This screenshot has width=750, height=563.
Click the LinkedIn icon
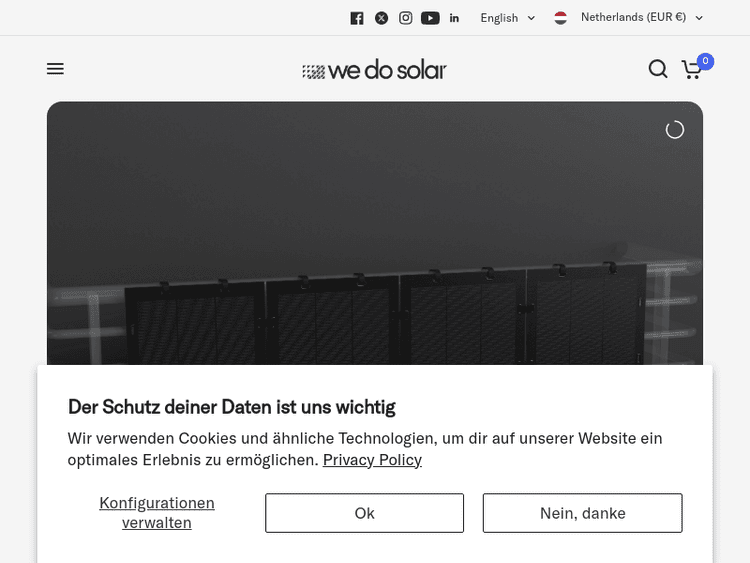454,18
